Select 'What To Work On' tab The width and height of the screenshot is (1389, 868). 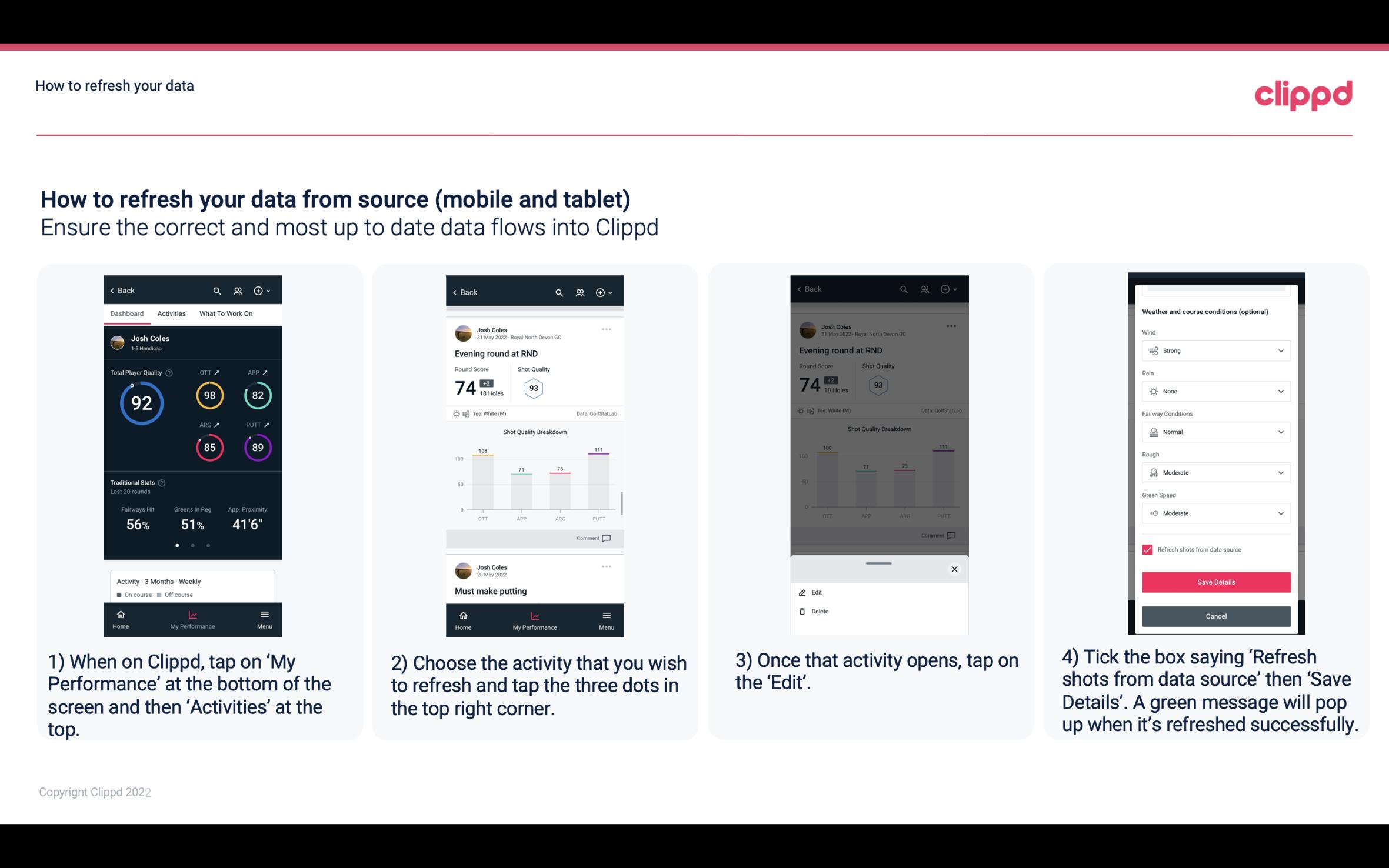coord(225,313)
